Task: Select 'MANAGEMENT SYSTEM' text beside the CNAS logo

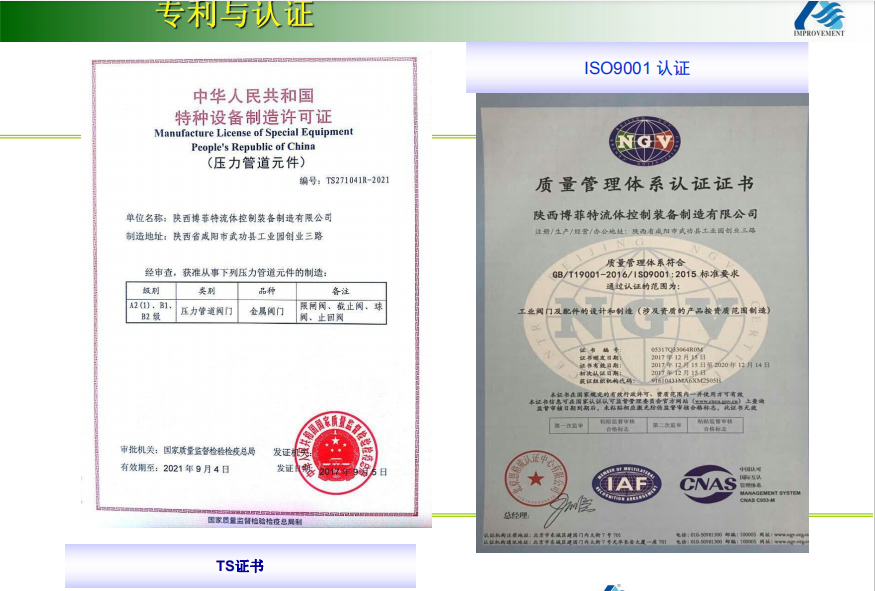Action: (770, 493)
